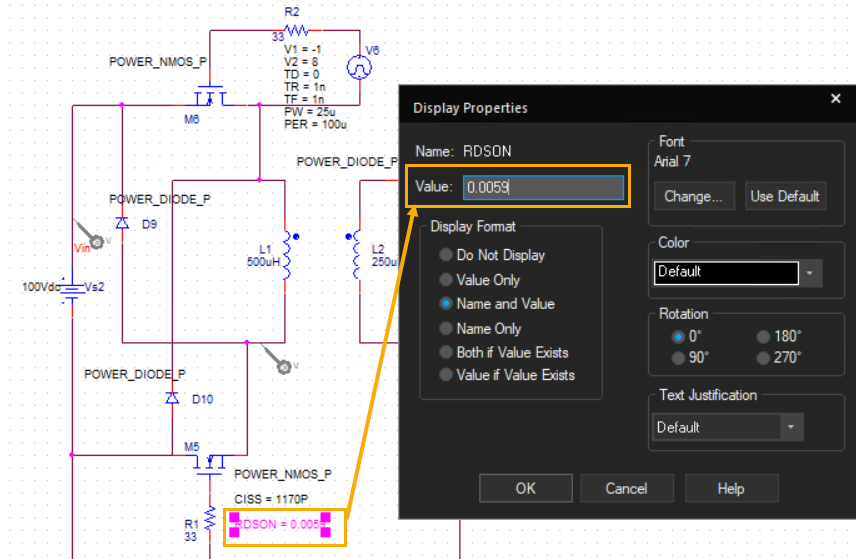Image resolution: width=856 pixels, height=559 pixels.
Task: Click the TR = 1n parameter text
Action: (x=305, y=87)
